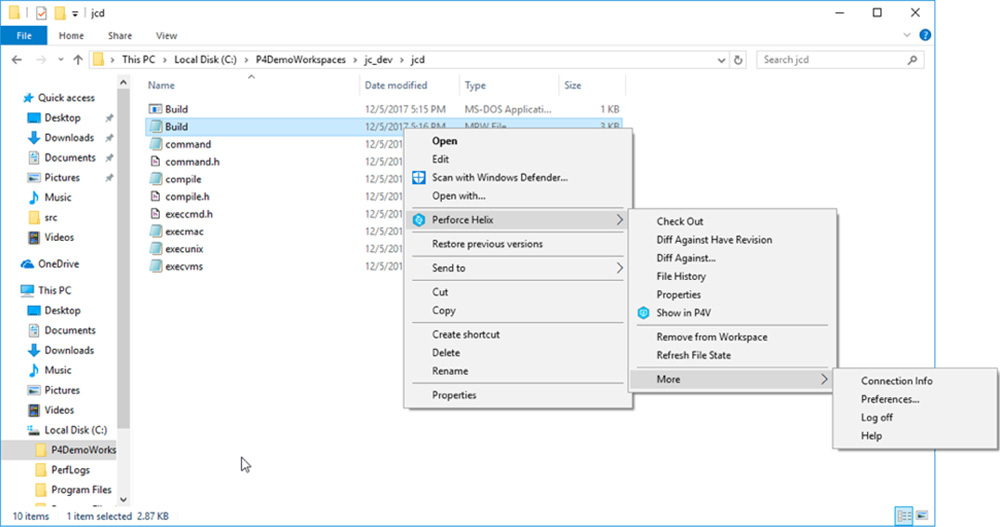Expand the More submenu arrow
The height and width of the screenshot is (527, 1000).
pyautogui.click(x=824, y=380)
